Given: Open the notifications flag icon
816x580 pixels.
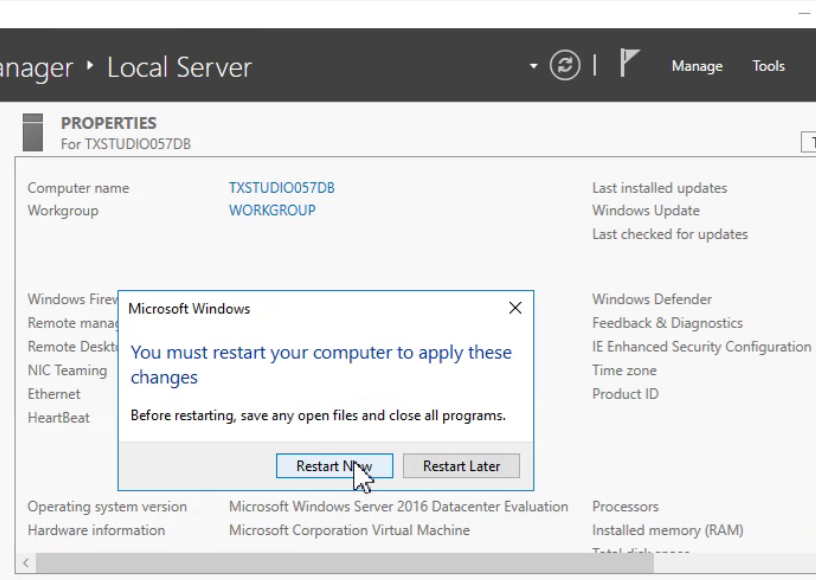Looking at the screenshot, I should click(x=629, y=63).
